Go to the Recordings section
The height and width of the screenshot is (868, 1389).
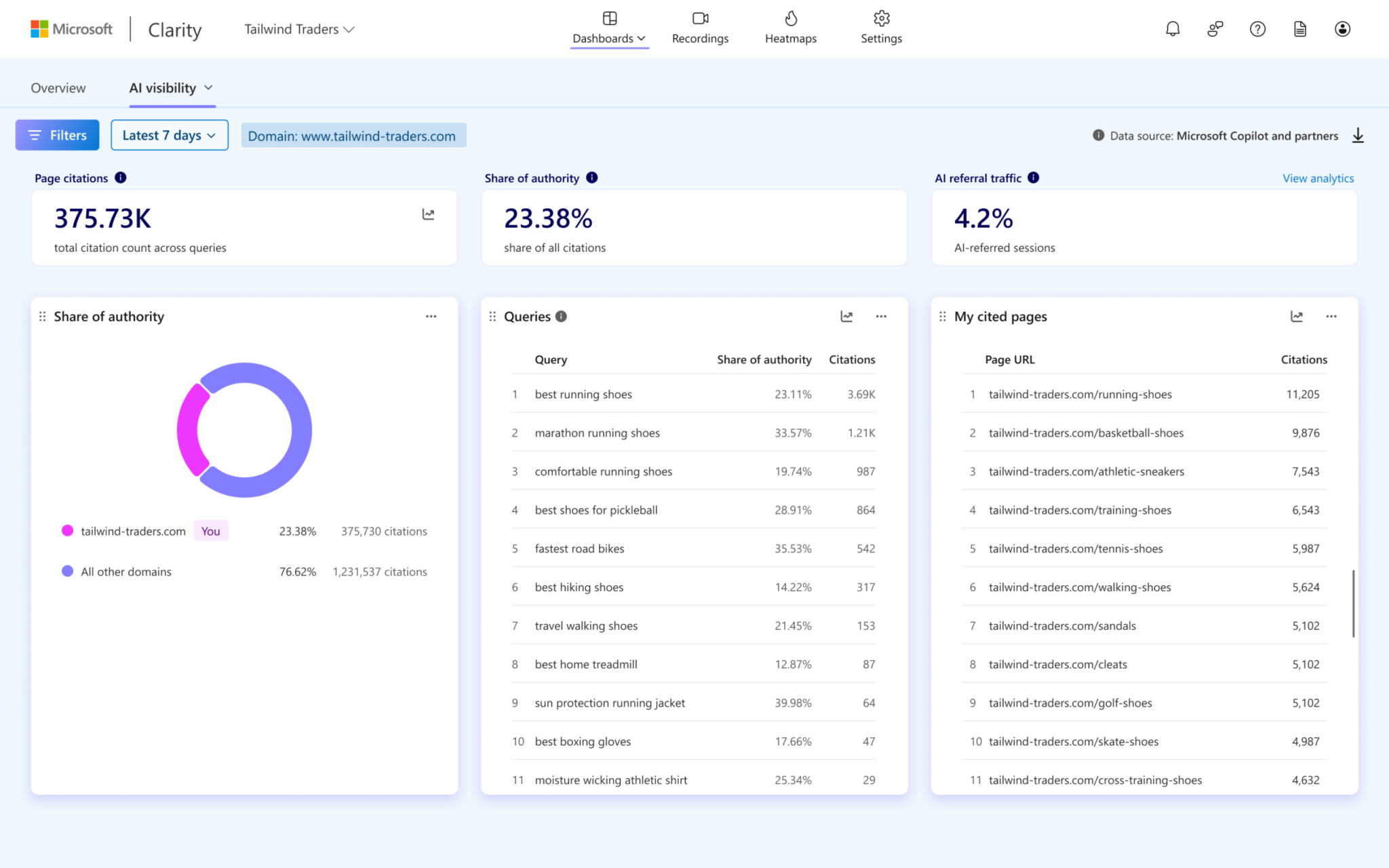(x=700, y=29)
